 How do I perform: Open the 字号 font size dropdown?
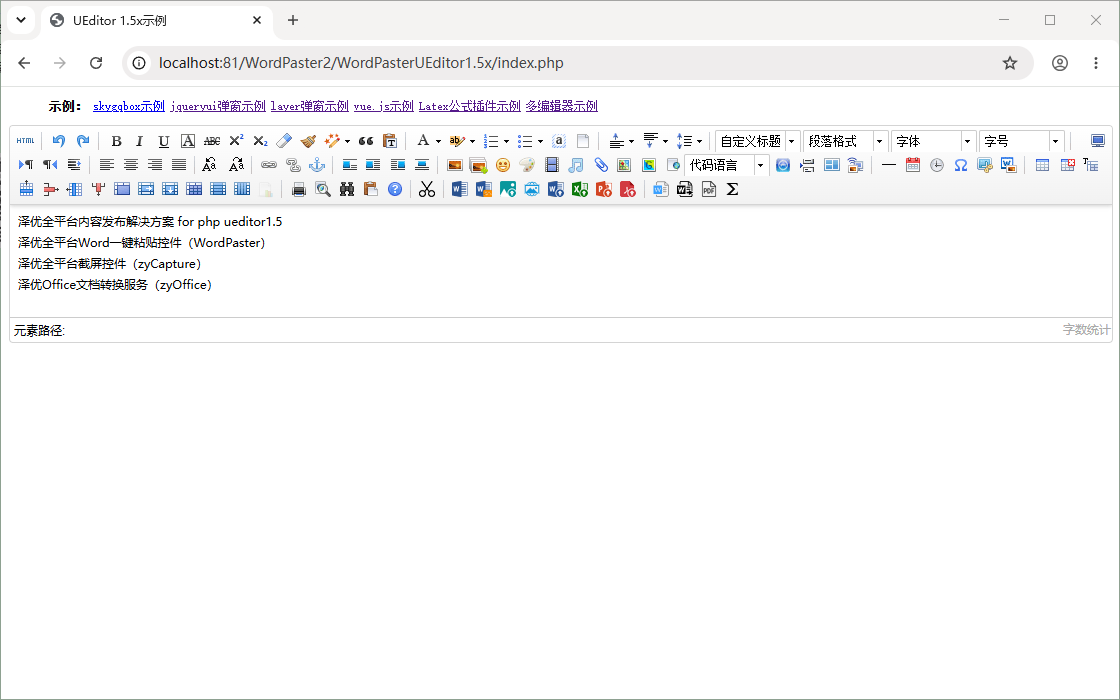tap(1021, 141)
